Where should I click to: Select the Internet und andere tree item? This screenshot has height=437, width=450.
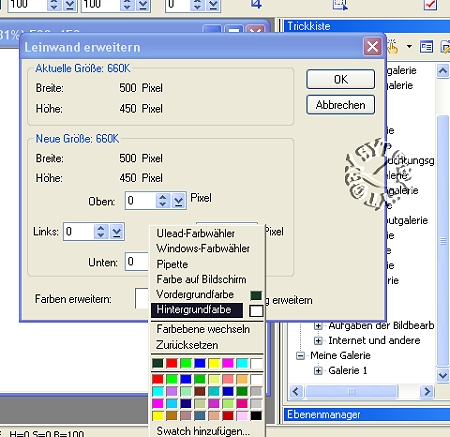click(x=374, y=340)
